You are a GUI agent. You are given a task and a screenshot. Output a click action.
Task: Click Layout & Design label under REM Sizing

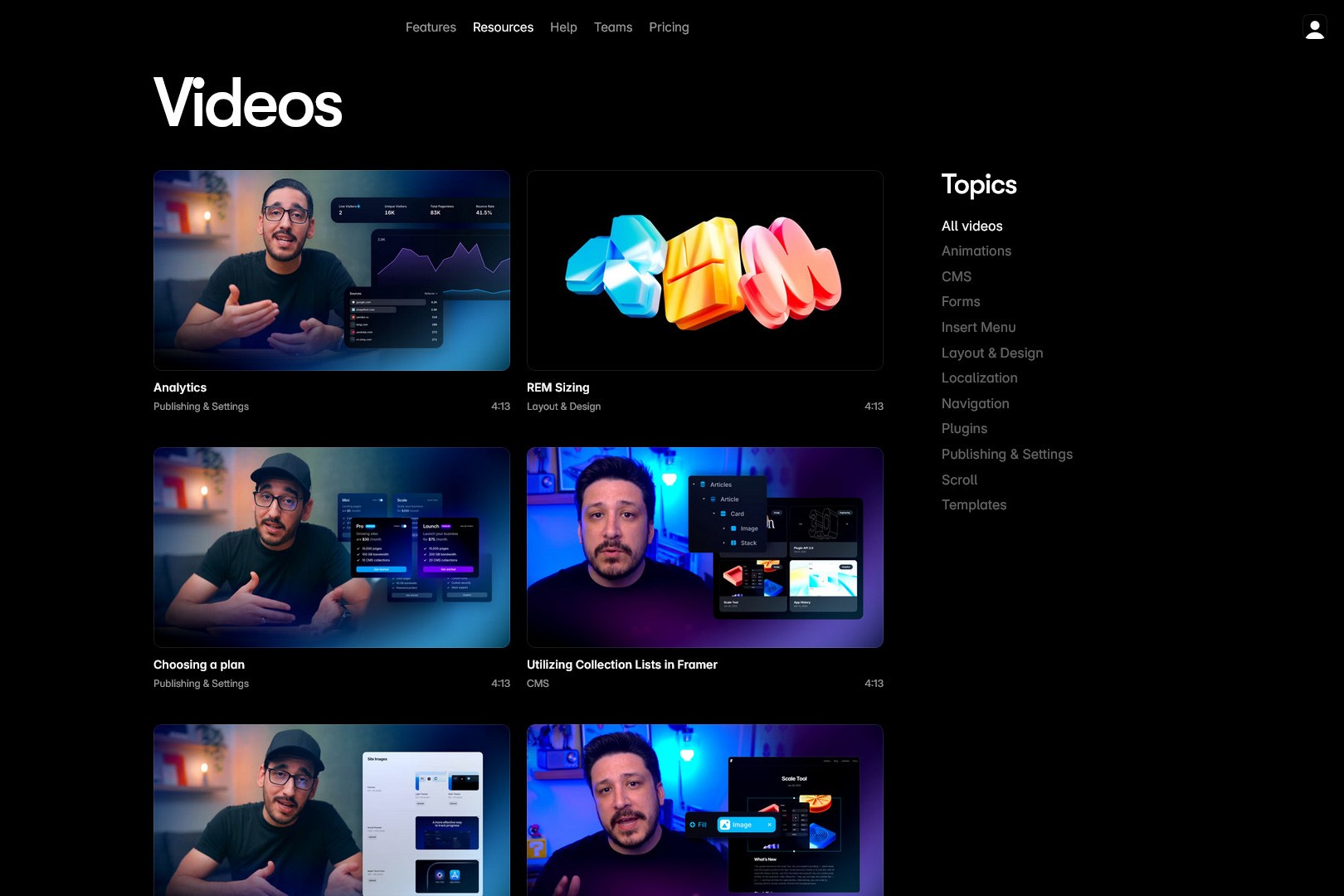click(564, 407)
